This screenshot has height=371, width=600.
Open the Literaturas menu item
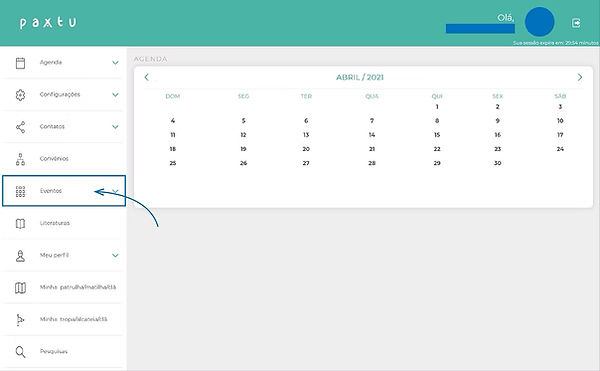click(x=63, y=223)
